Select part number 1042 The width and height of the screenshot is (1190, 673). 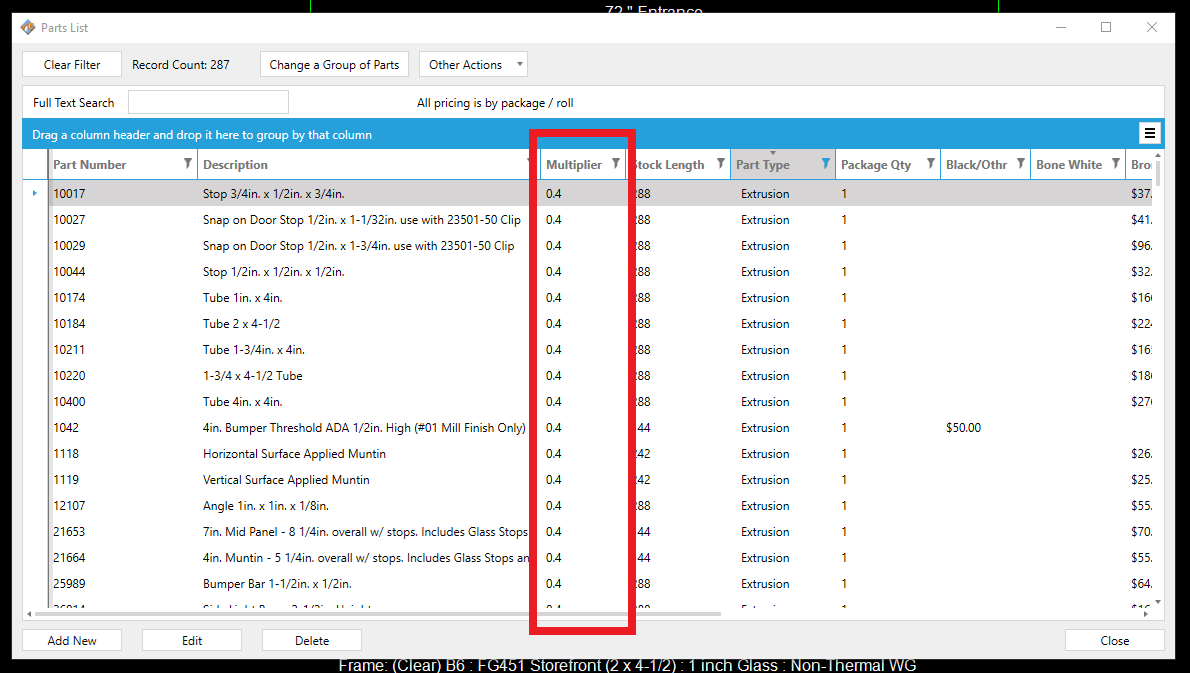[66, 428]
